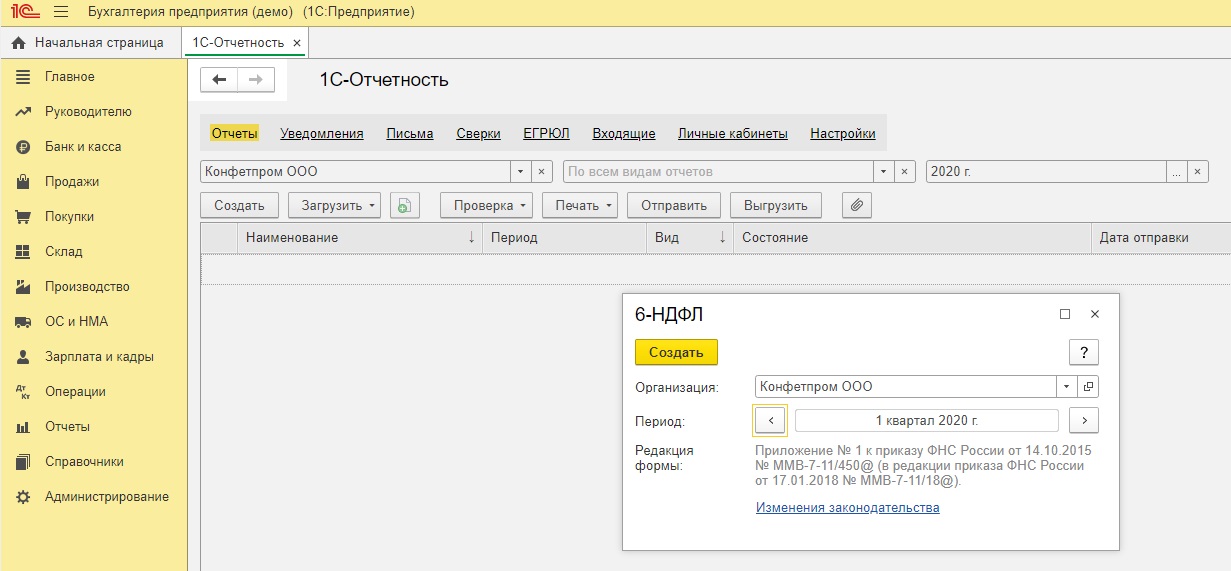Go to the previous period
1231x571 pixels.
770,420
